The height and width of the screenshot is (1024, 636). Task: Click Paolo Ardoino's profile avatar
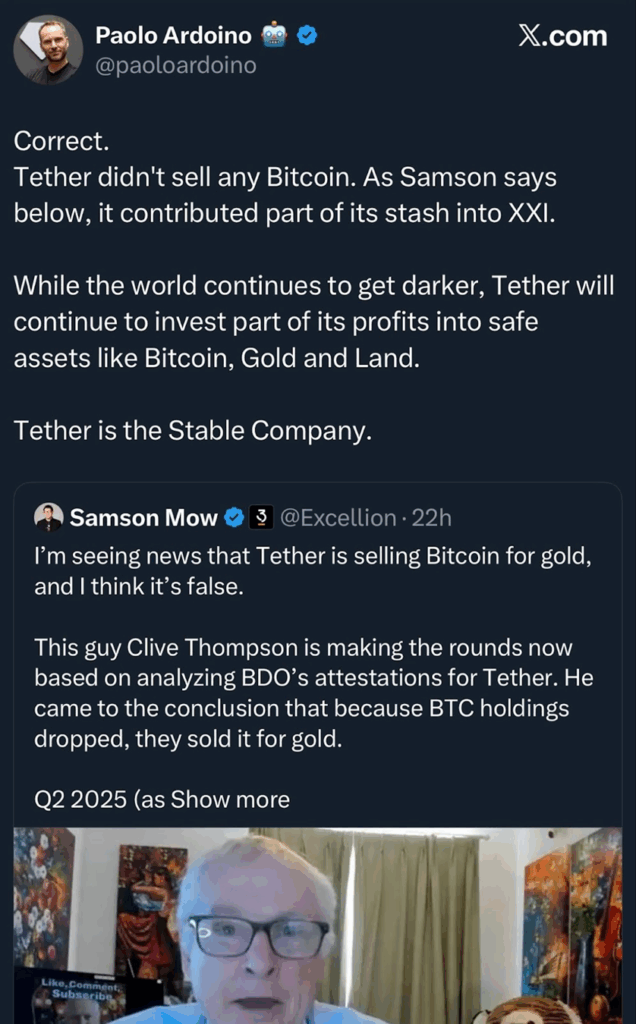click(x=48, y=49)
